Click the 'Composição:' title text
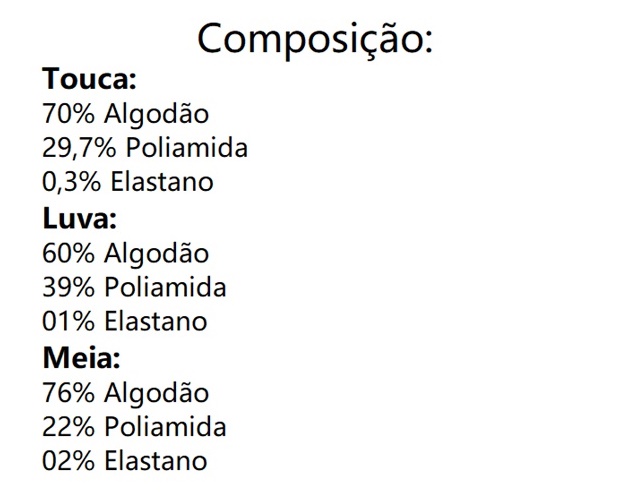 pos(315,38)
